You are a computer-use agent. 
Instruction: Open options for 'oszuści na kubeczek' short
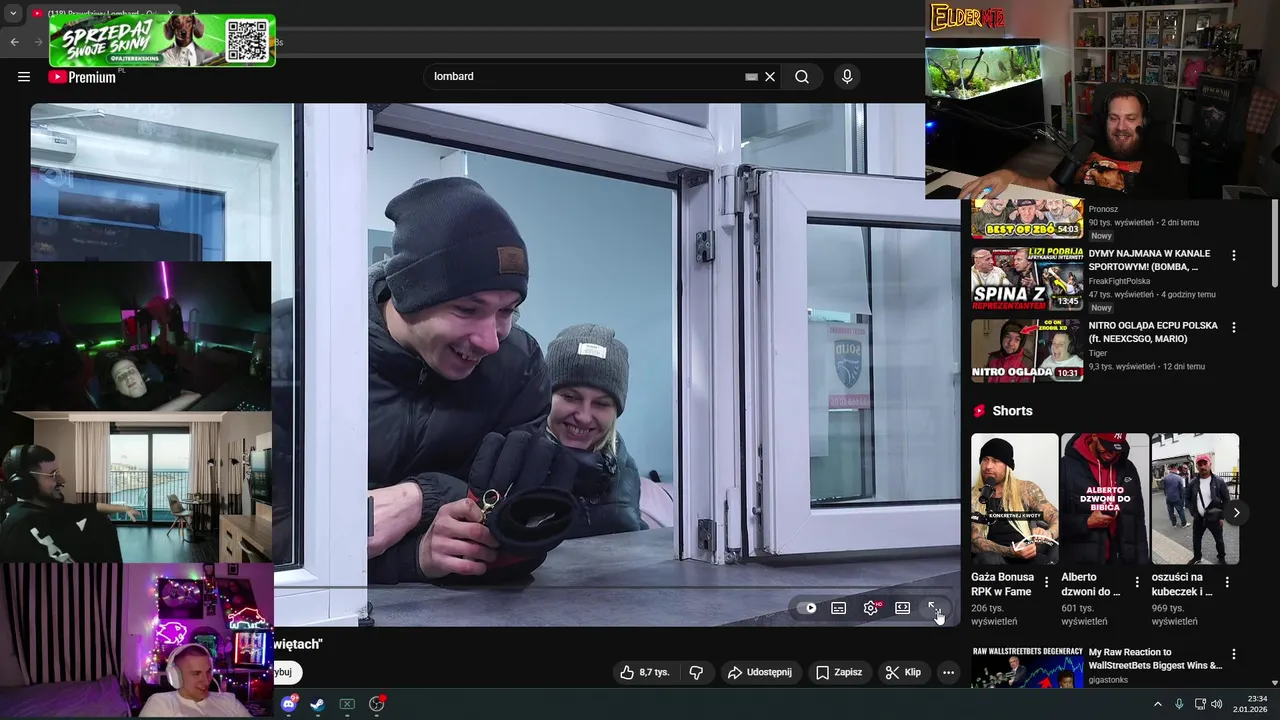point(1227,582)
